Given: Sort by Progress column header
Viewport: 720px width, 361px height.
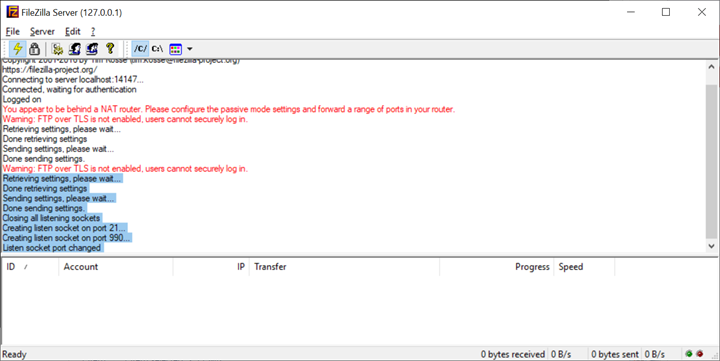Looking at the screenshot, I should [497, 267].
